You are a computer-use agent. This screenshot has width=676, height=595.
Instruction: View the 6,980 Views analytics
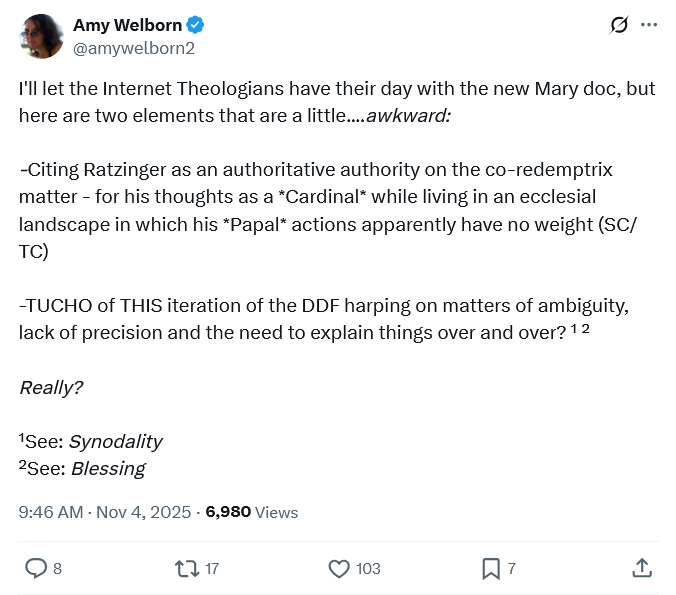(252, 512)
